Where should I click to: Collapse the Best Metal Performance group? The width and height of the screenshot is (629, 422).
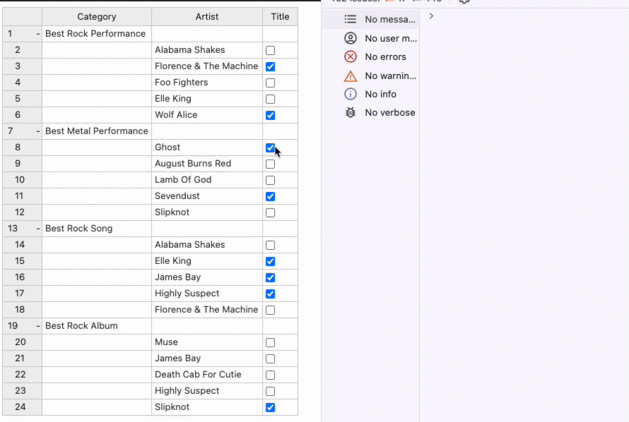pos(38,132)
